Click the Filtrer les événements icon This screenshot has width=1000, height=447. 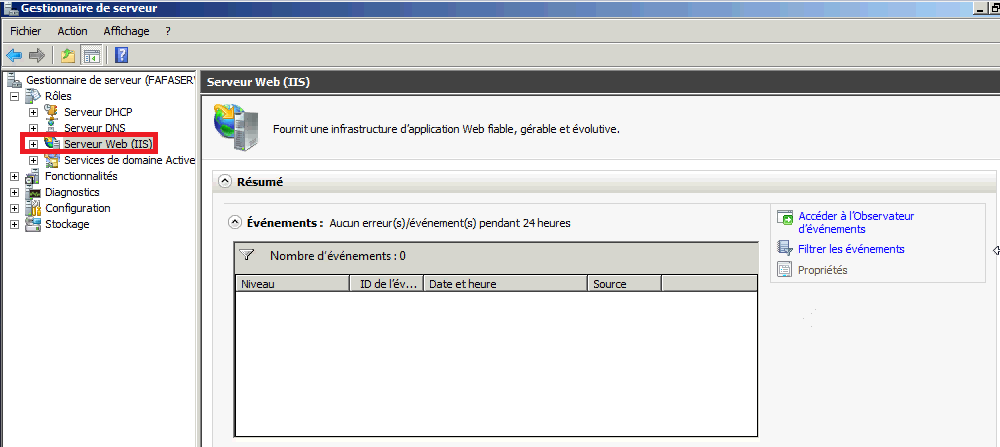(x=784, y=248)
